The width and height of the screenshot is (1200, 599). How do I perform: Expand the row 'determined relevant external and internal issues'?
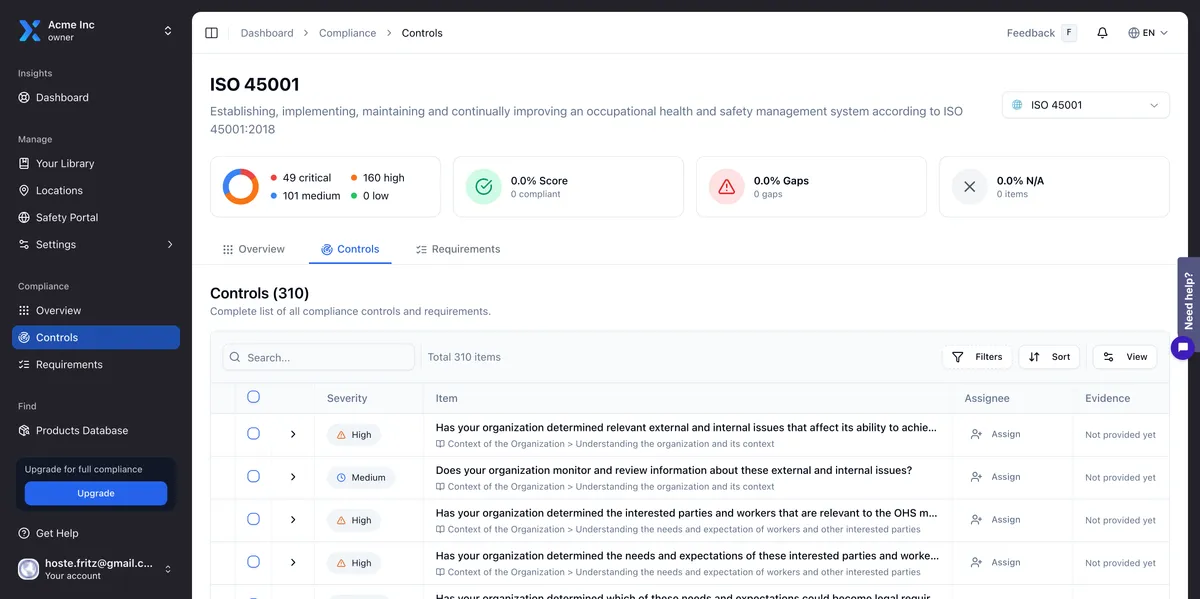point(293,434)
